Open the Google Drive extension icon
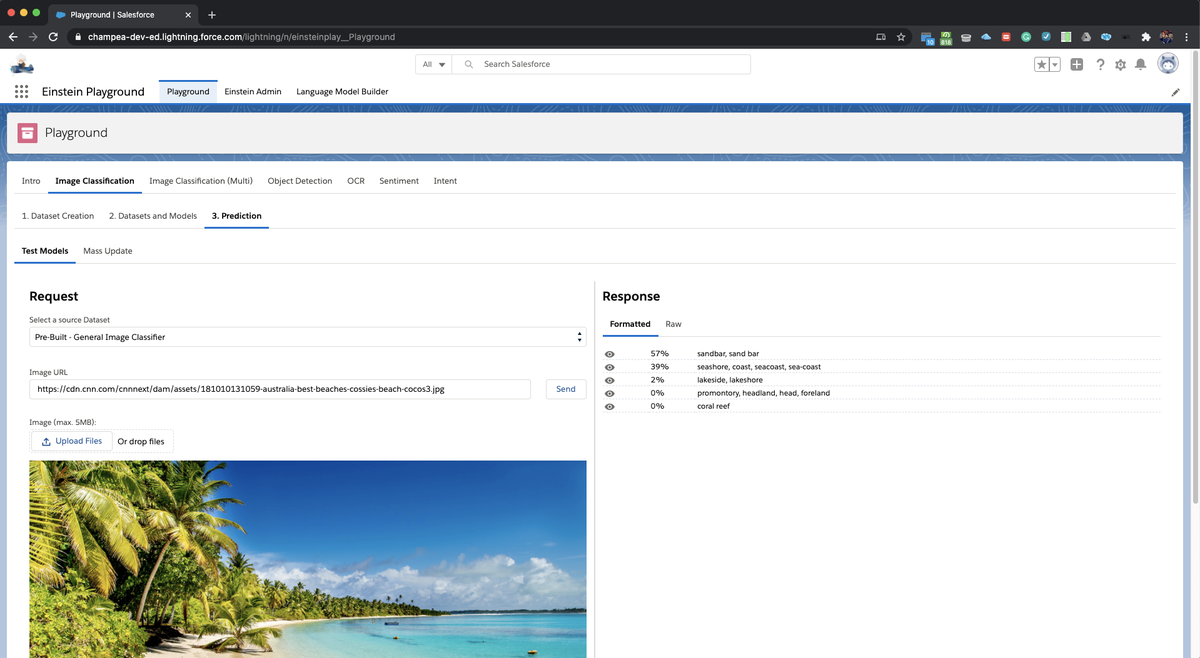The image size is (1200, 658). 1086,37
